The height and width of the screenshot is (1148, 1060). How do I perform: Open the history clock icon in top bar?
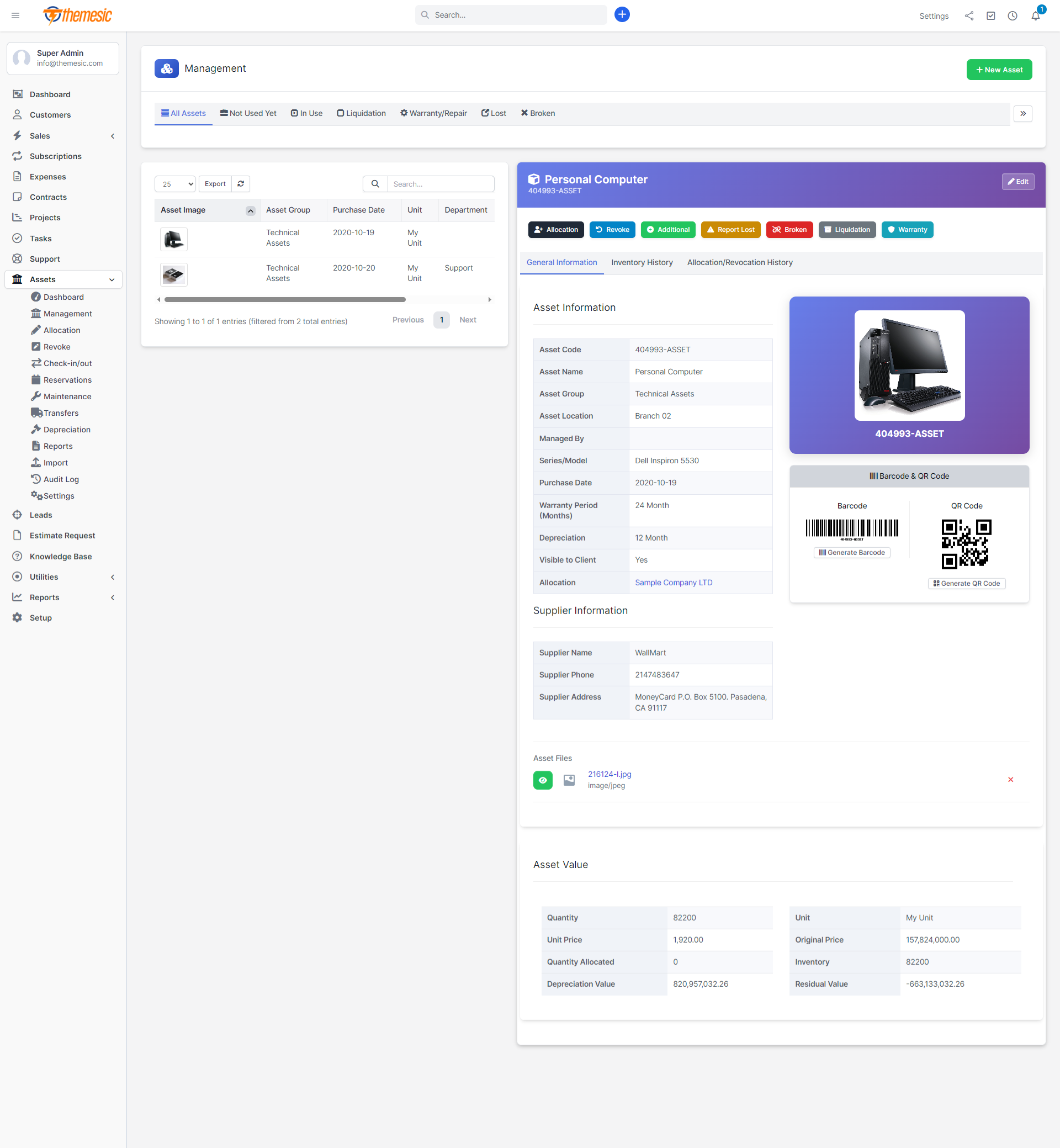[1013, 15]
